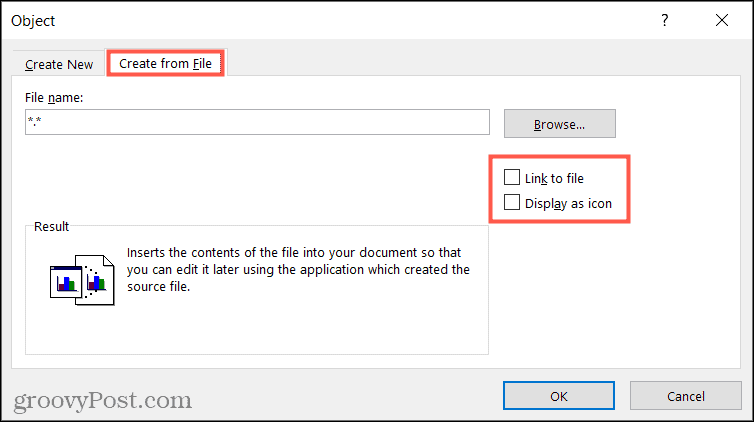Tick the Display as icon checkbox
This screenshot has height=422, width=754.
tap(512, 203)
